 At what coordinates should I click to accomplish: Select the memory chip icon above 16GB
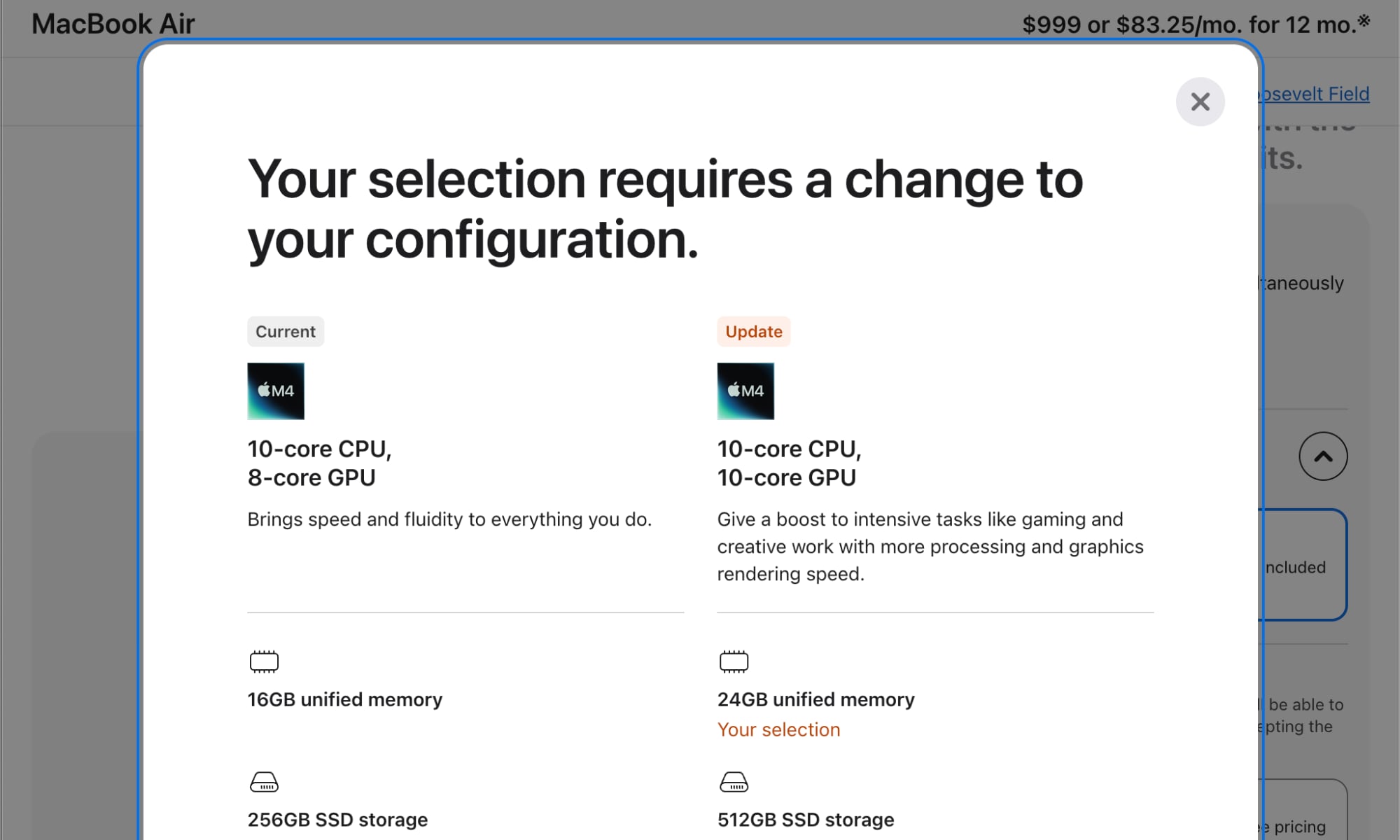pos(262,661)
